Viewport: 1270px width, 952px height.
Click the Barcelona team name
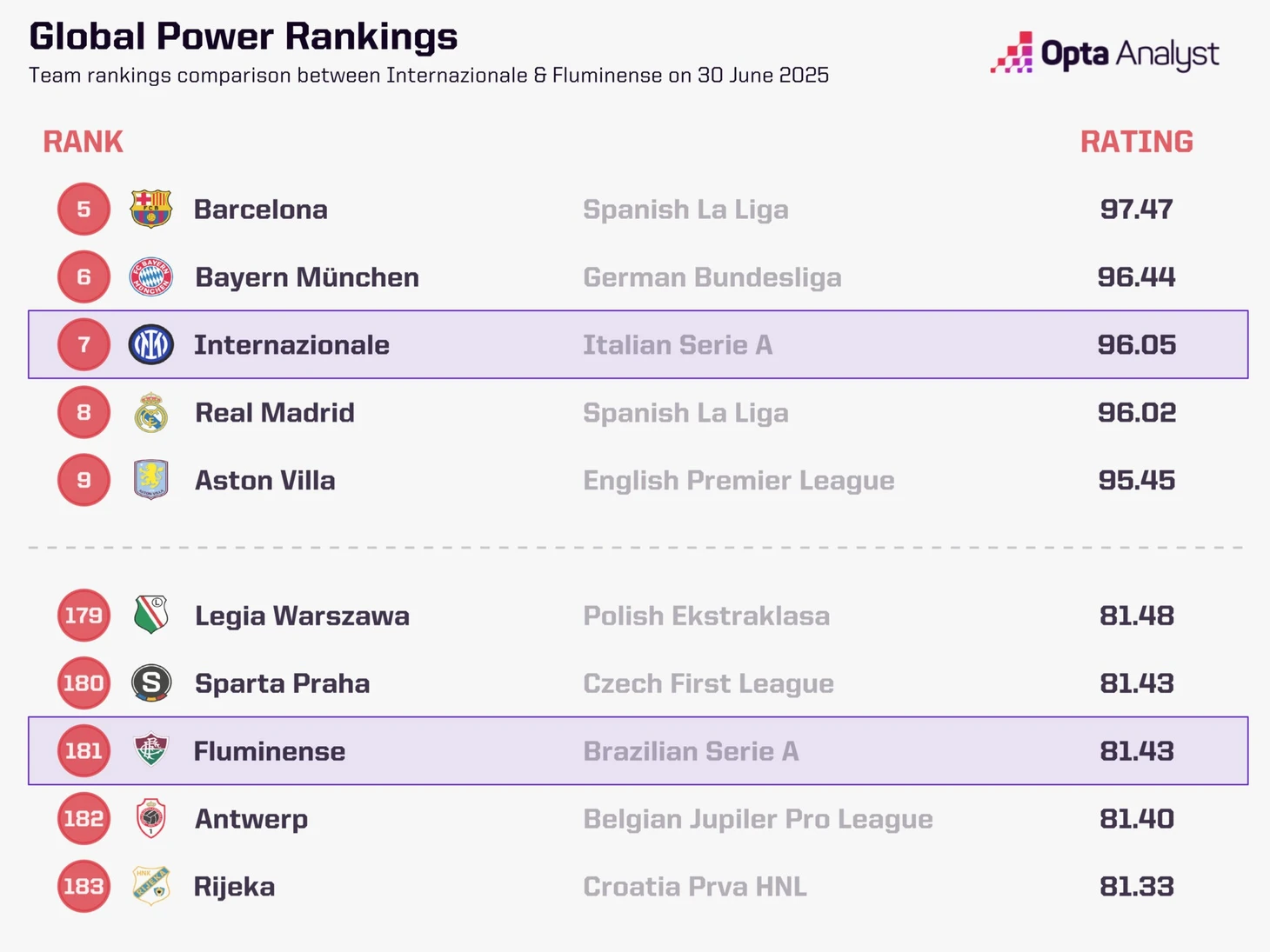pyautogui.click(x=260, y=210)
